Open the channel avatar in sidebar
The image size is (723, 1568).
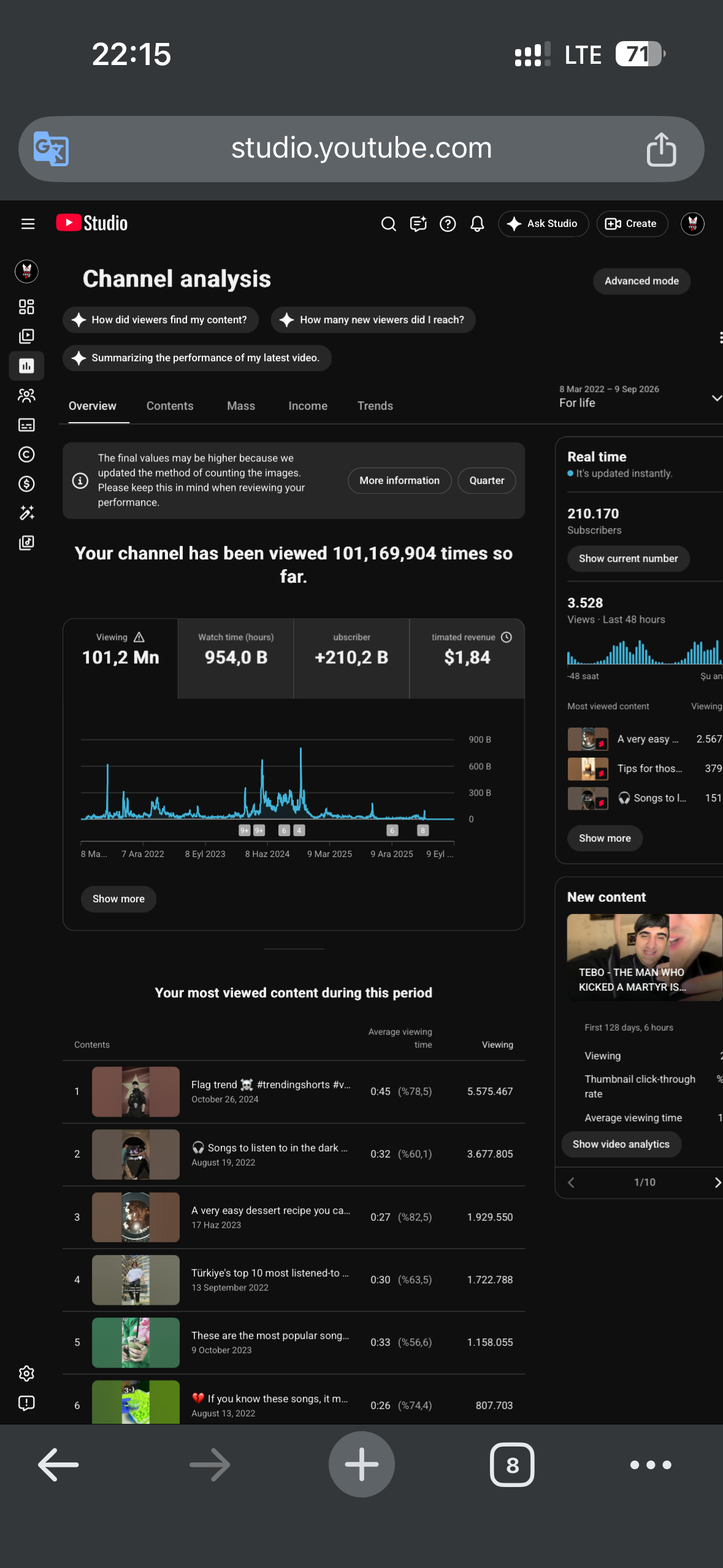click(26, 271)
